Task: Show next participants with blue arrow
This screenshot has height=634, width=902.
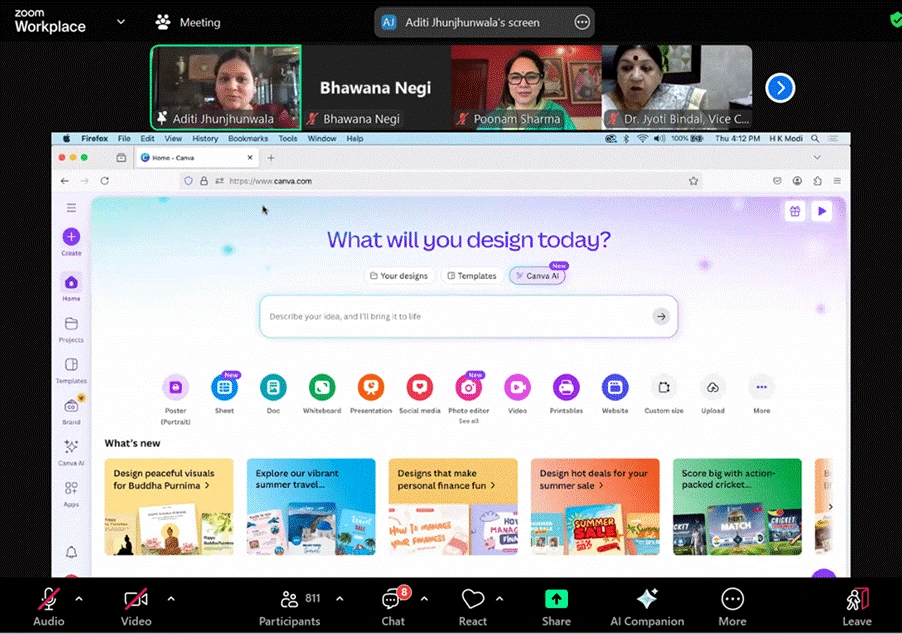Action: [x=780, y=88]
